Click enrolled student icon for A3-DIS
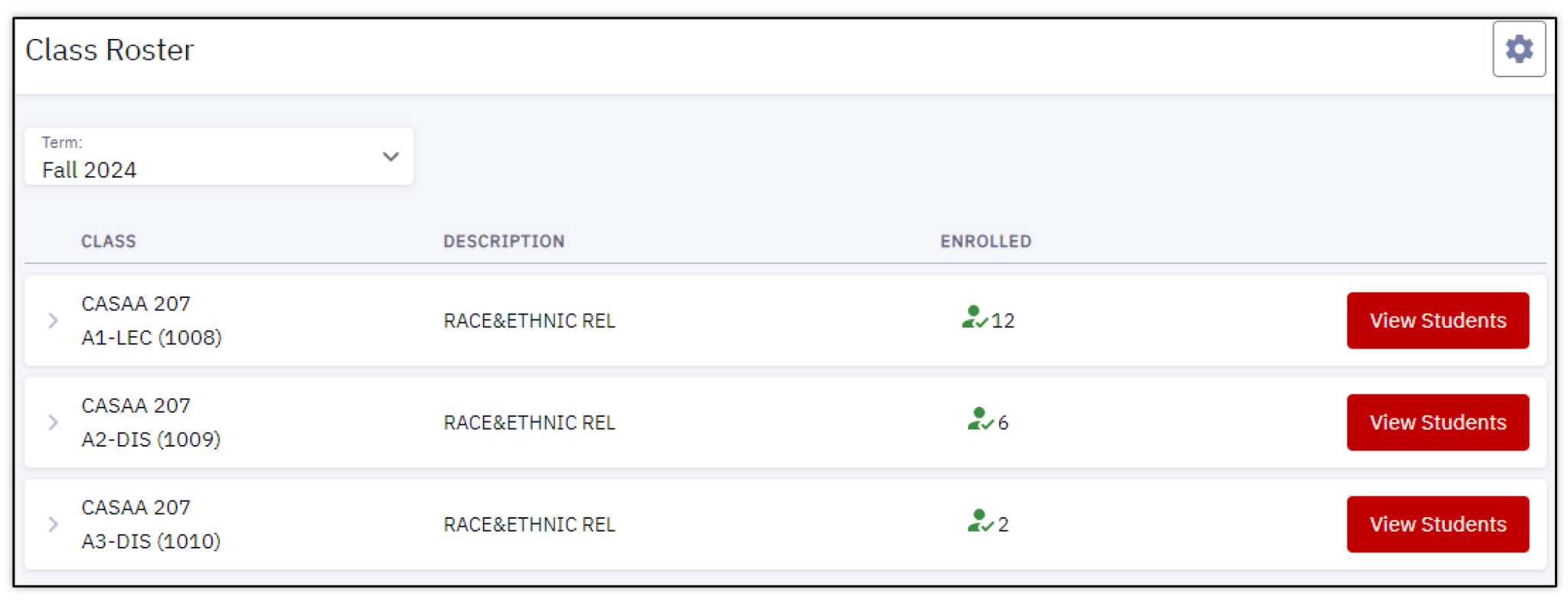This screenshot has height=606, width=1568. (980, 521)
